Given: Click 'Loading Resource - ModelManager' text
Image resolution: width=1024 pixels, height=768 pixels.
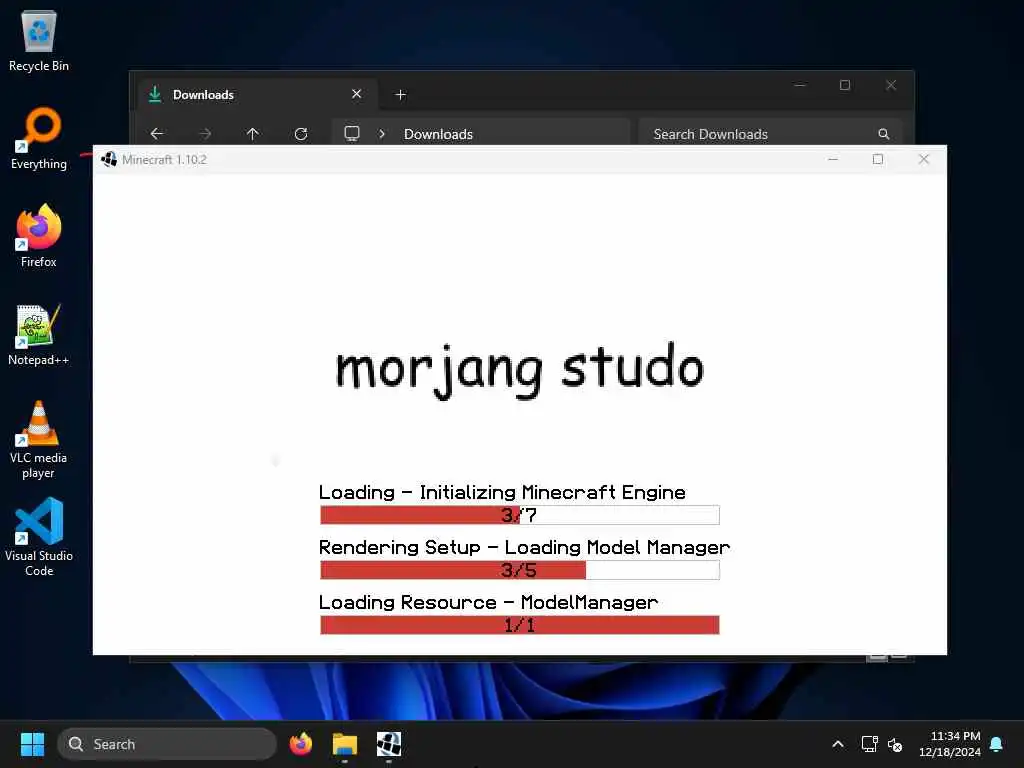Looking at the screenshot, I should tap(488, 602).
